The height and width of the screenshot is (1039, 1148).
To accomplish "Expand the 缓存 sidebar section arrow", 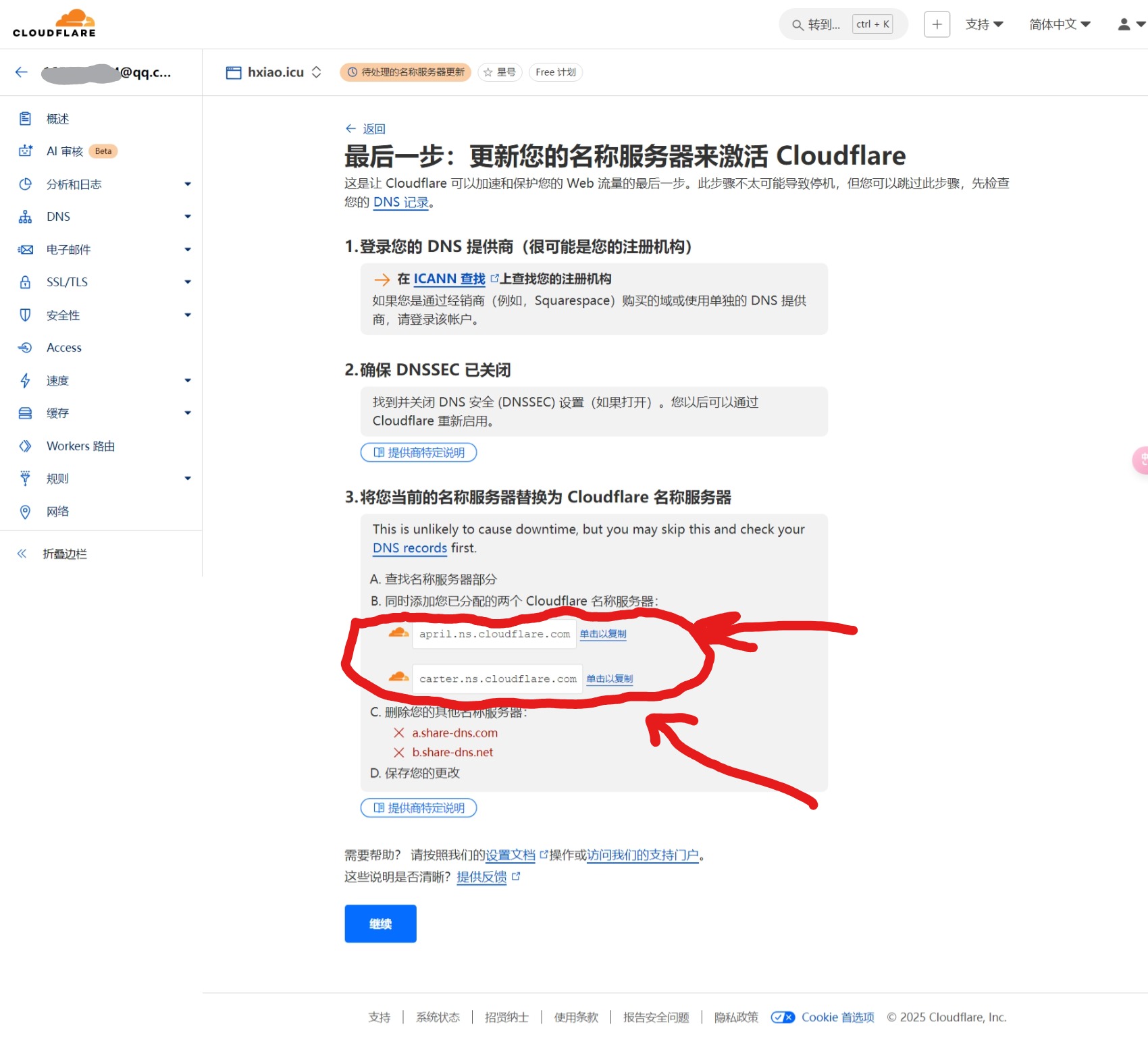I will click(188, 413).
